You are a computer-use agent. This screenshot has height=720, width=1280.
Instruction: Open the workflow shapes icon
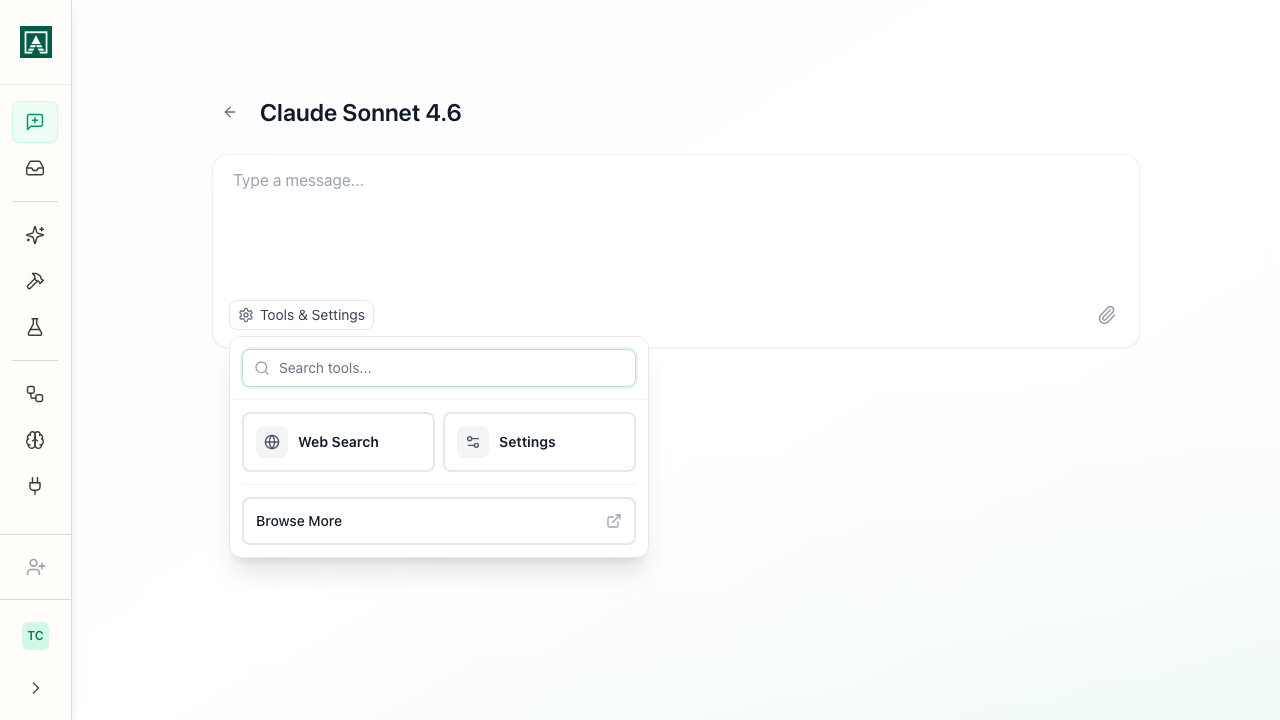pos(35,394)
